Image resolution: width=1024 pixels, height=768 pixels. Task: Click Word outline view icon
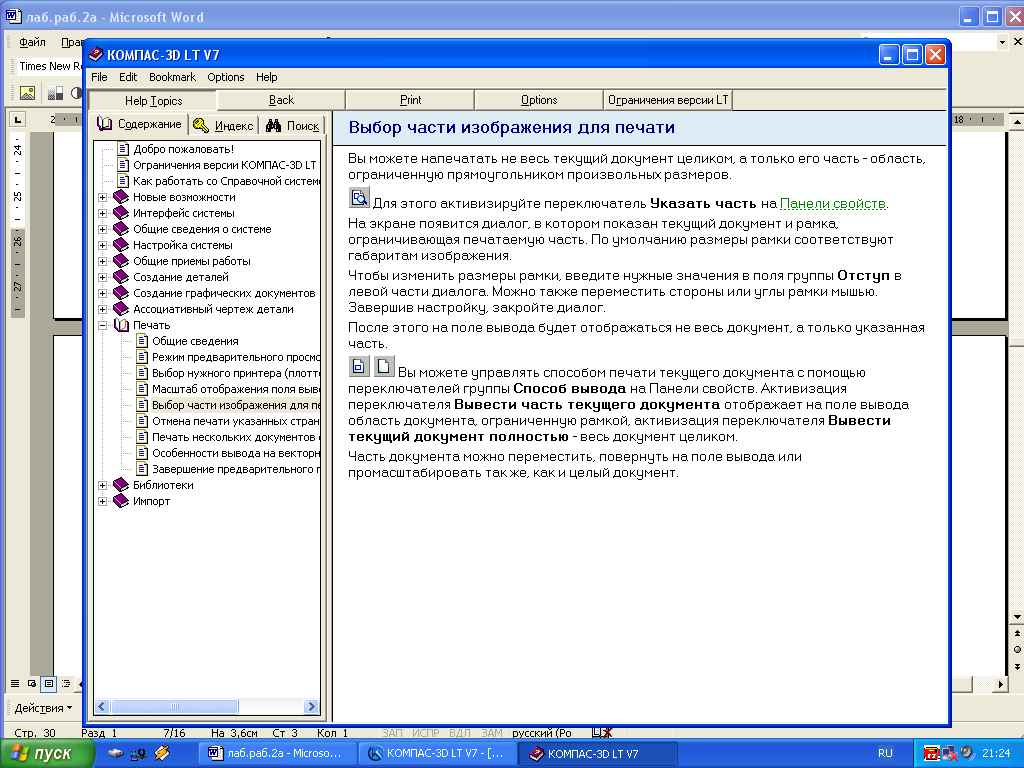click(x=66, y=684)
